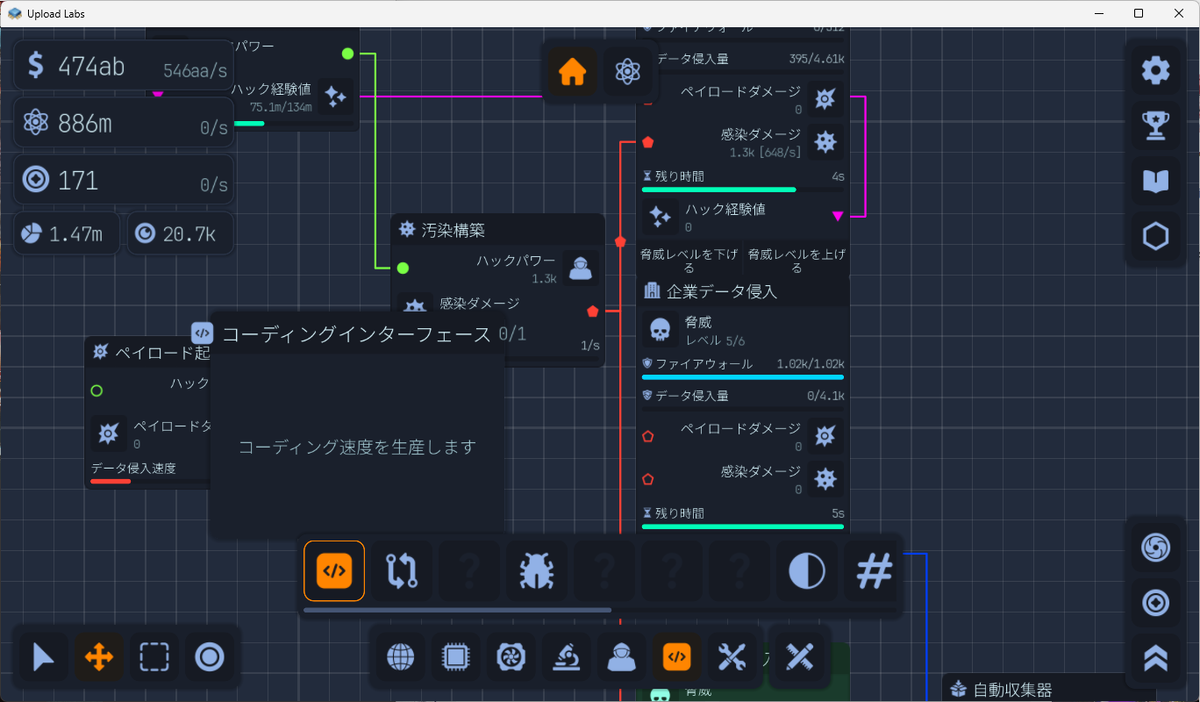Click the upper node 感染ダメージ 1.3k burst icon

824,141
